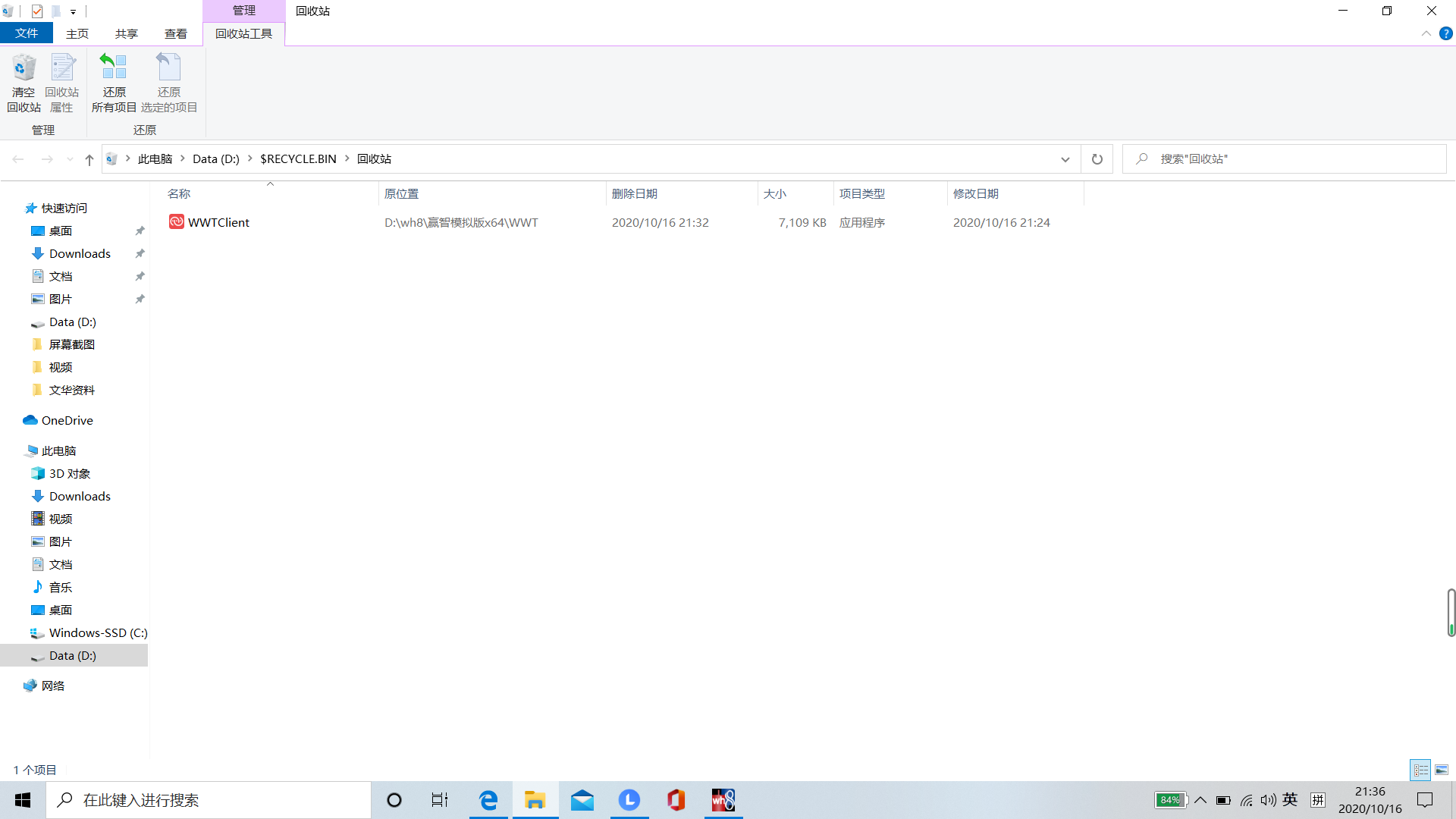Open the 查看 (View) ribbon tab
Viewport: 1456px width, 819px height.
click(x=175, y=33)
